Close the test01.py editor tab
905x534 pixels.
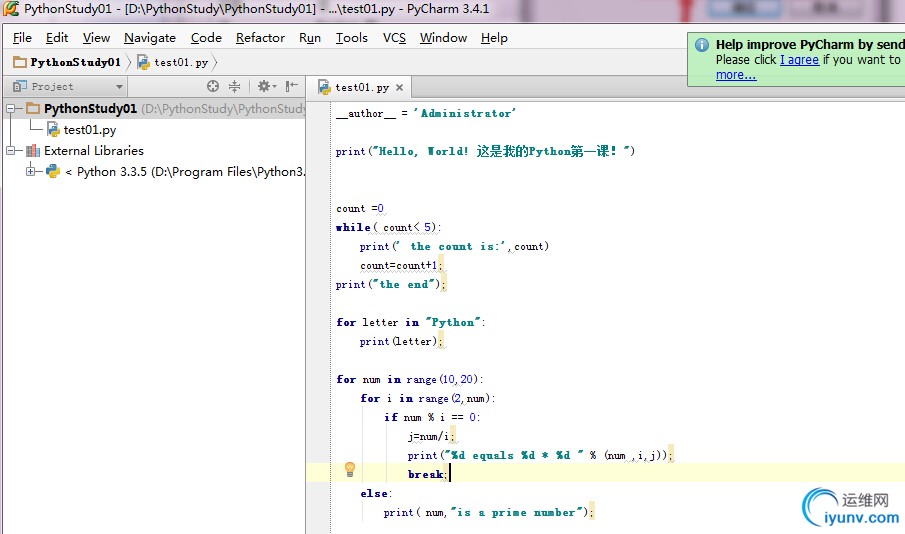399,88
